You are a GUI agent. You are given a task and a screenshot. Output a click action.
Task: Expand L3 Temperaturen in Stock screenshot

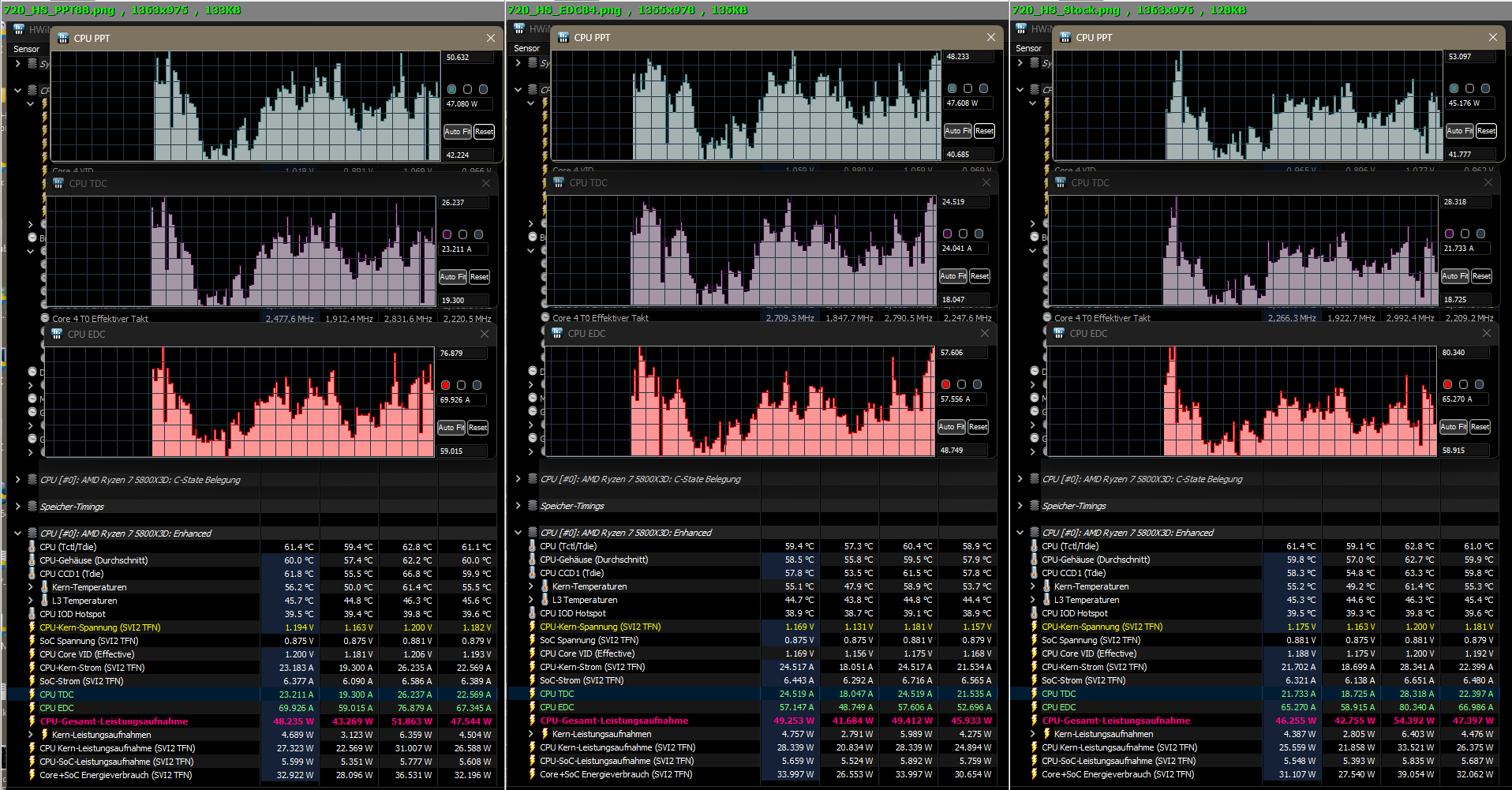coord(1033,600)
